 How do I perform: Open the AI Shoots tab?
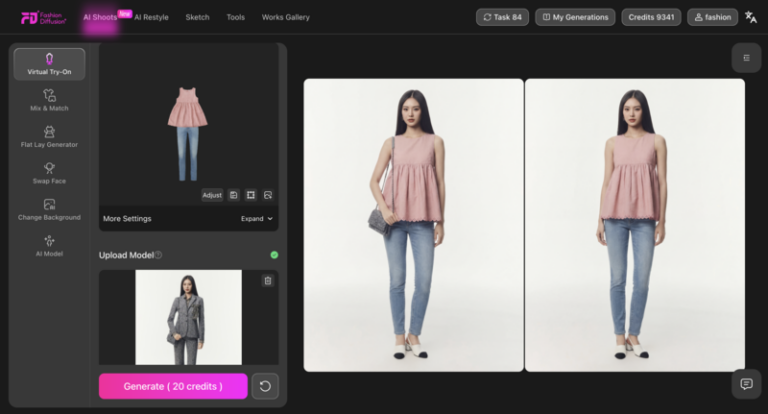pyautogui.click(x=100, y=17)
